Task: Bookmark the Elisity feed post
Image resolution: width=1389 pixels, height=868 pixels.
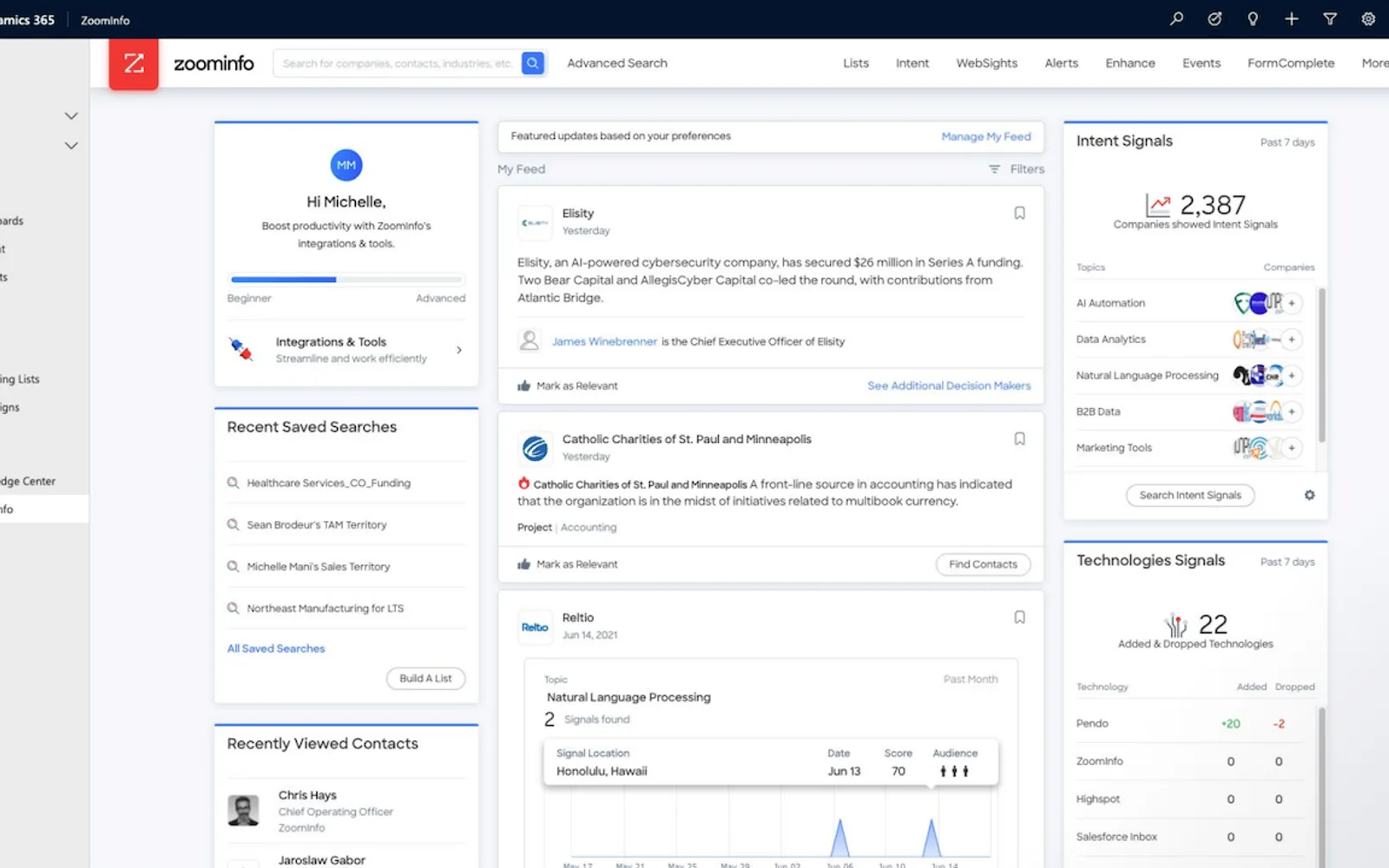Action: point(1020,214)
